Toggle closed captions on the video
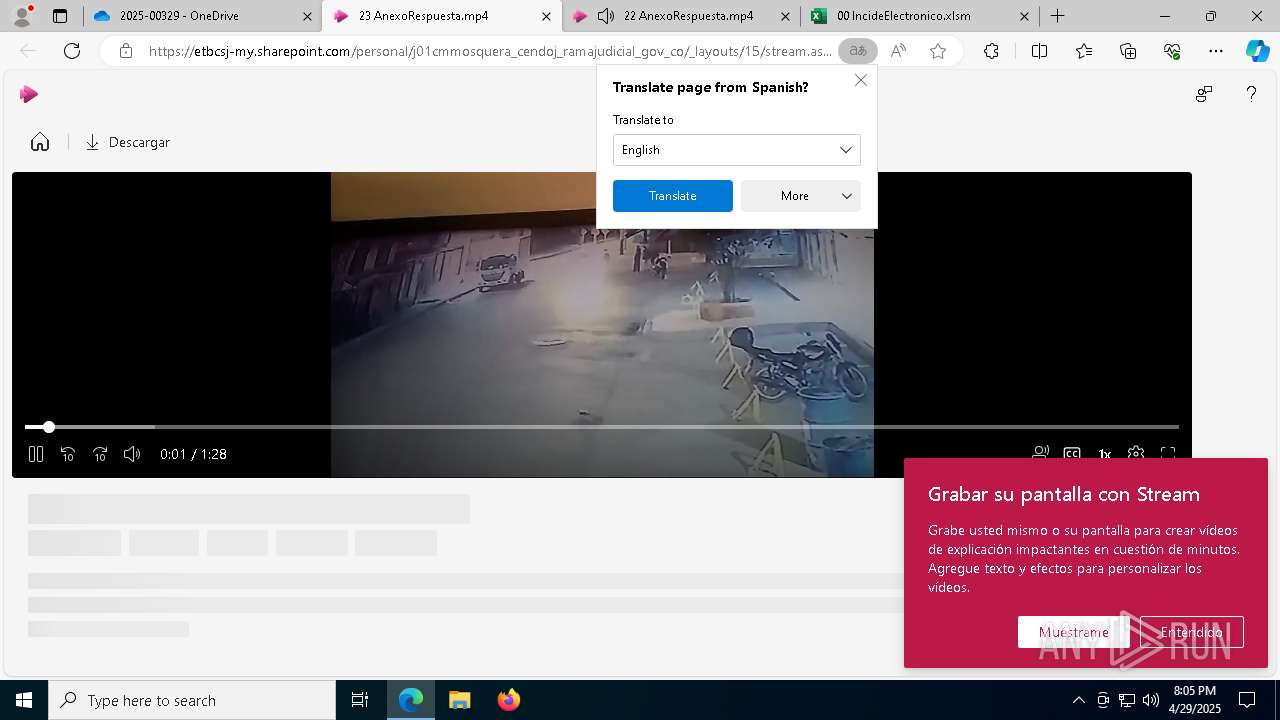Screen dimensions: 1280x720 click(x=1072, y=453)
